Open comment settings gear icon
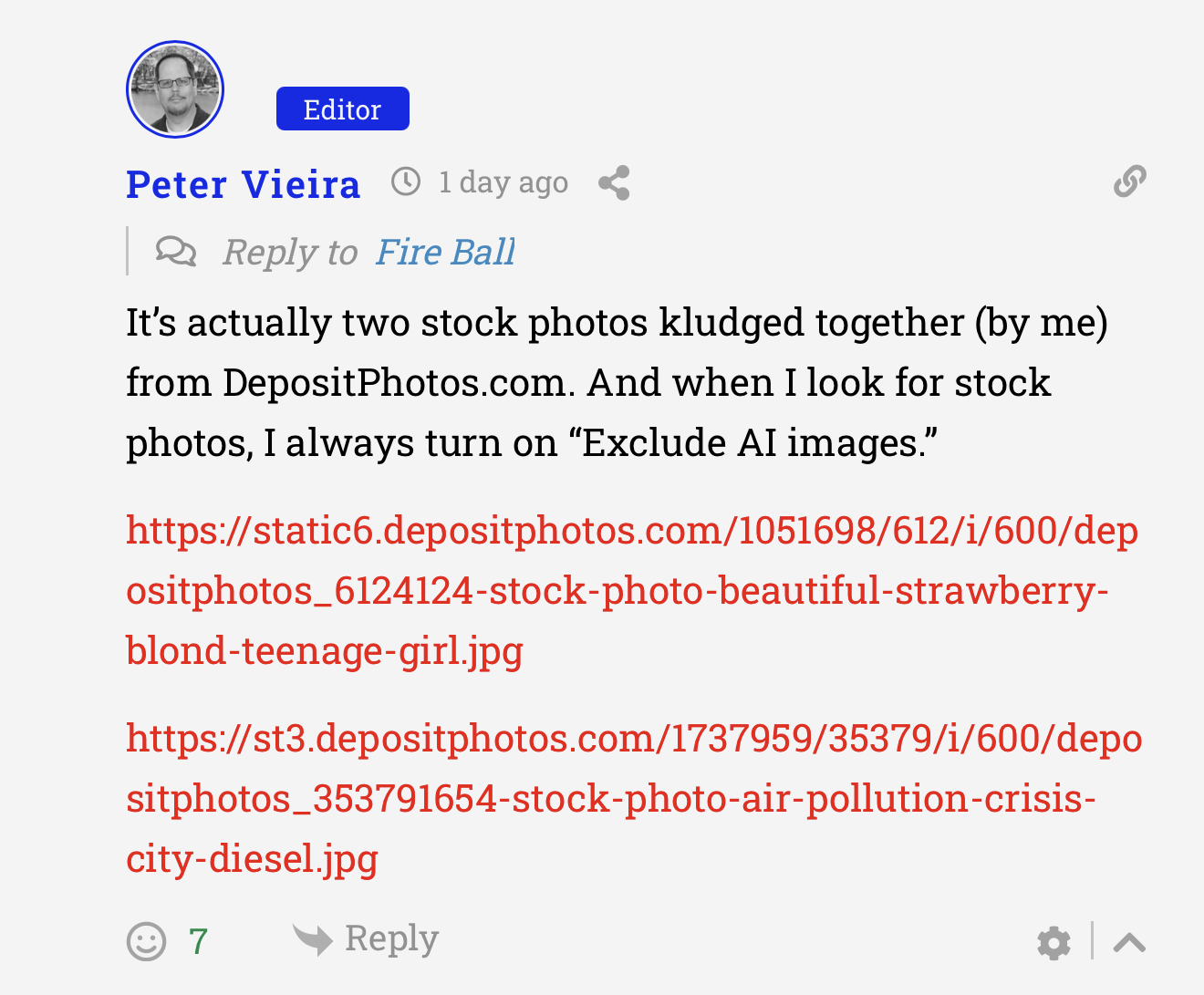 (x=1053, y=943)
